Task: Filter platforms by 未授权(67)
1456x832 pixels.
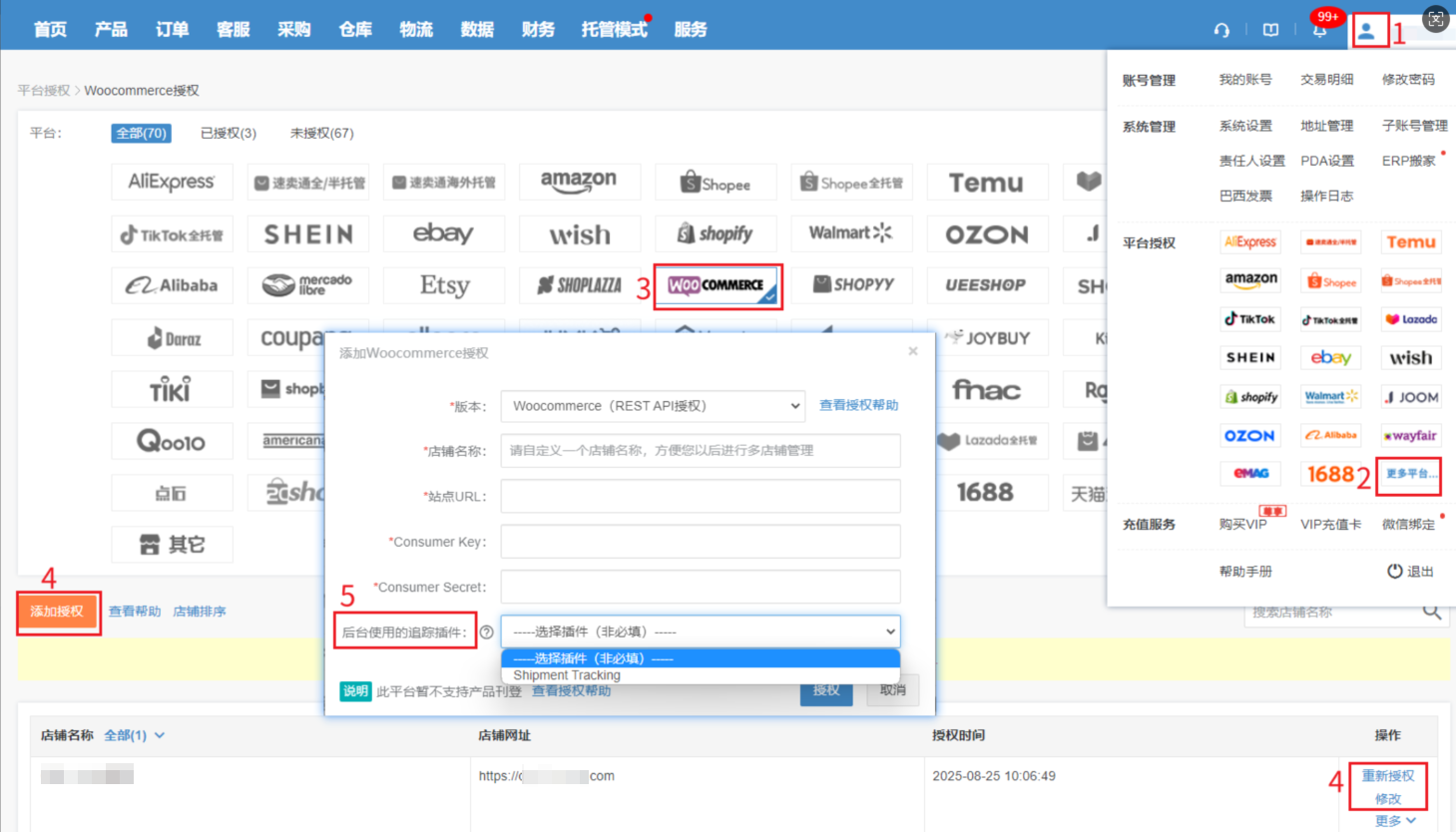Action: tap(321, 133)
